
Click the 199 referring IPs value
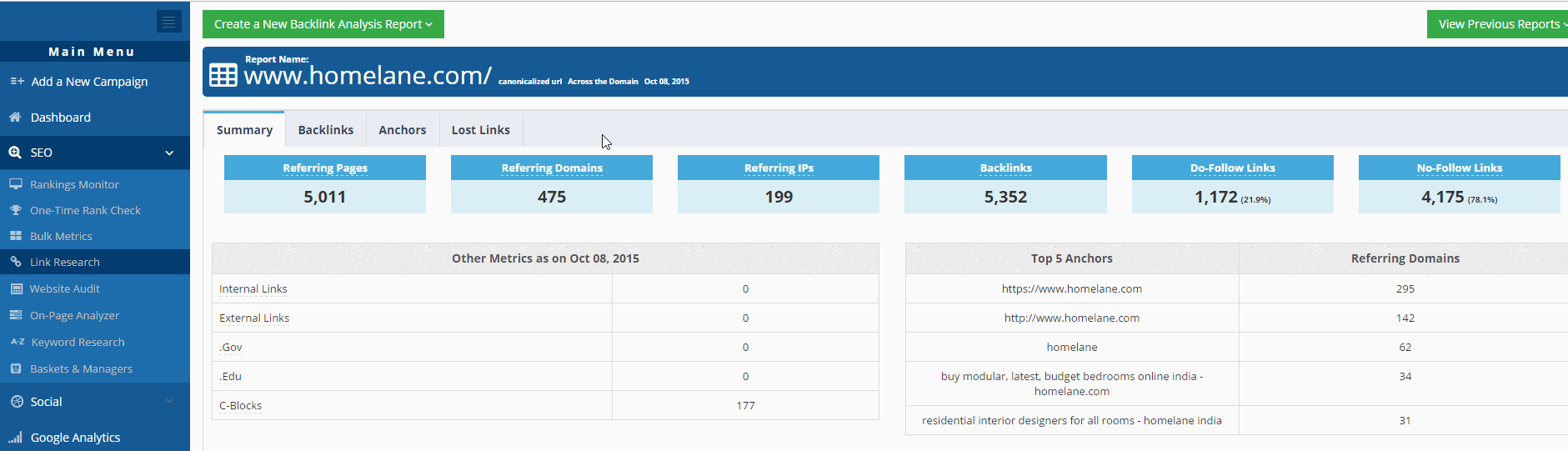[x=779, y=197]
